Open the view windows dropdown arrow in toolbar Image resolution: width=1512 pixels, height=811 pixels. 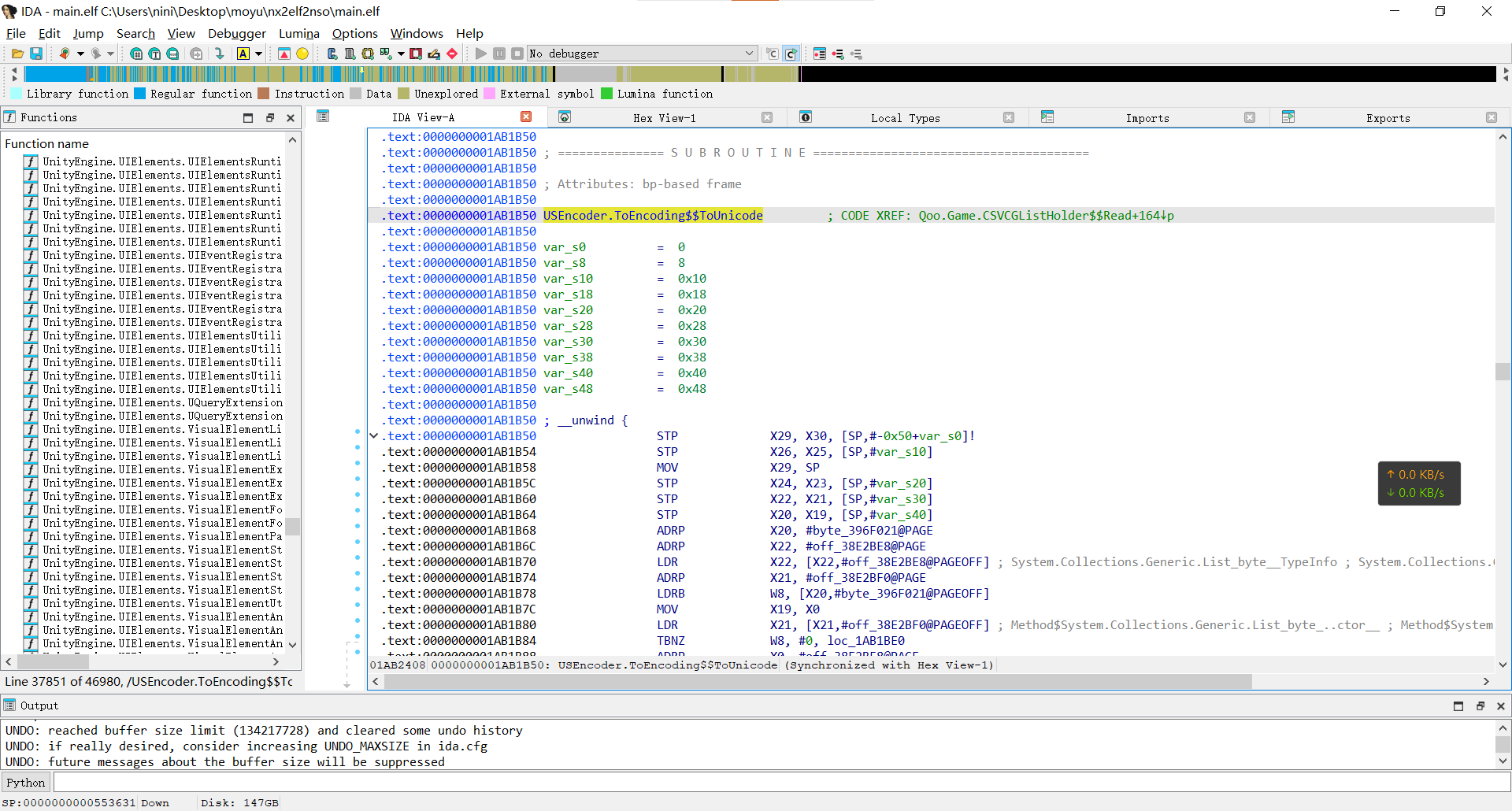(401, 54)
